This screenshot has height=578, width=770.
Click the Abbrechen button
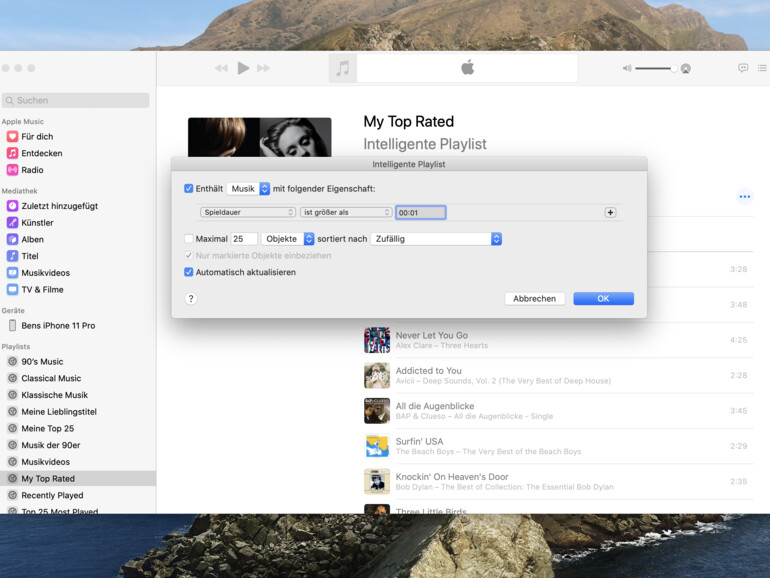click(535, 299)
